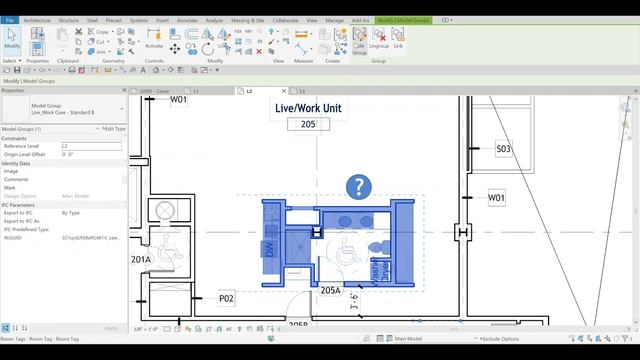The image size is (640, 360).
Task: Click the Properties palette icon in ribbon
Action: coord(37,49)
